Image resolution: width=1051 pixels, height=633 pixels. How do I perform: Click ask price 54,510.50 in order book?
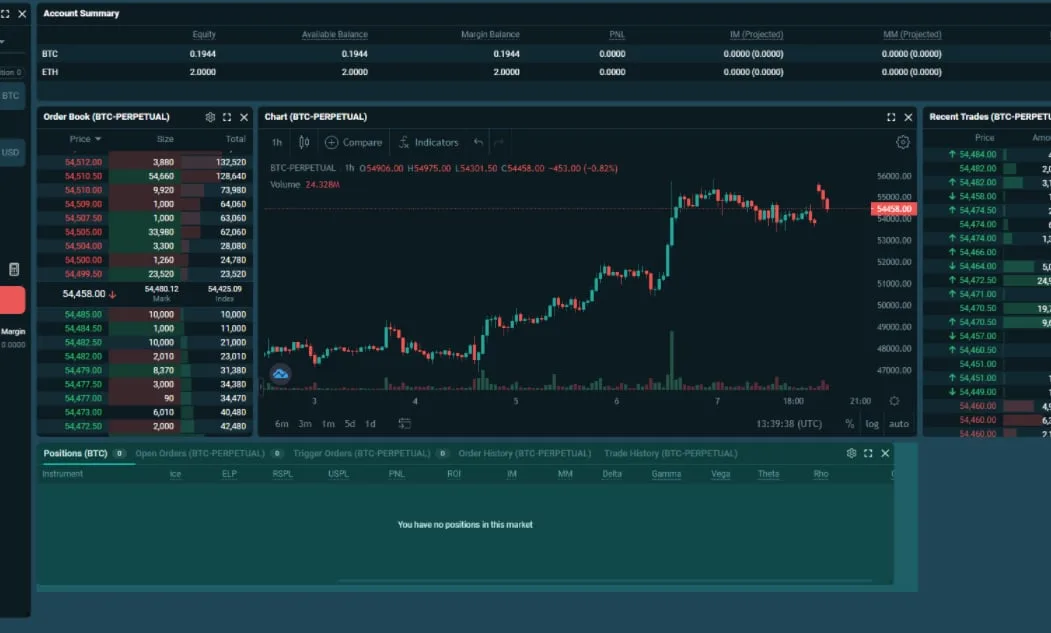pos(83,176)
